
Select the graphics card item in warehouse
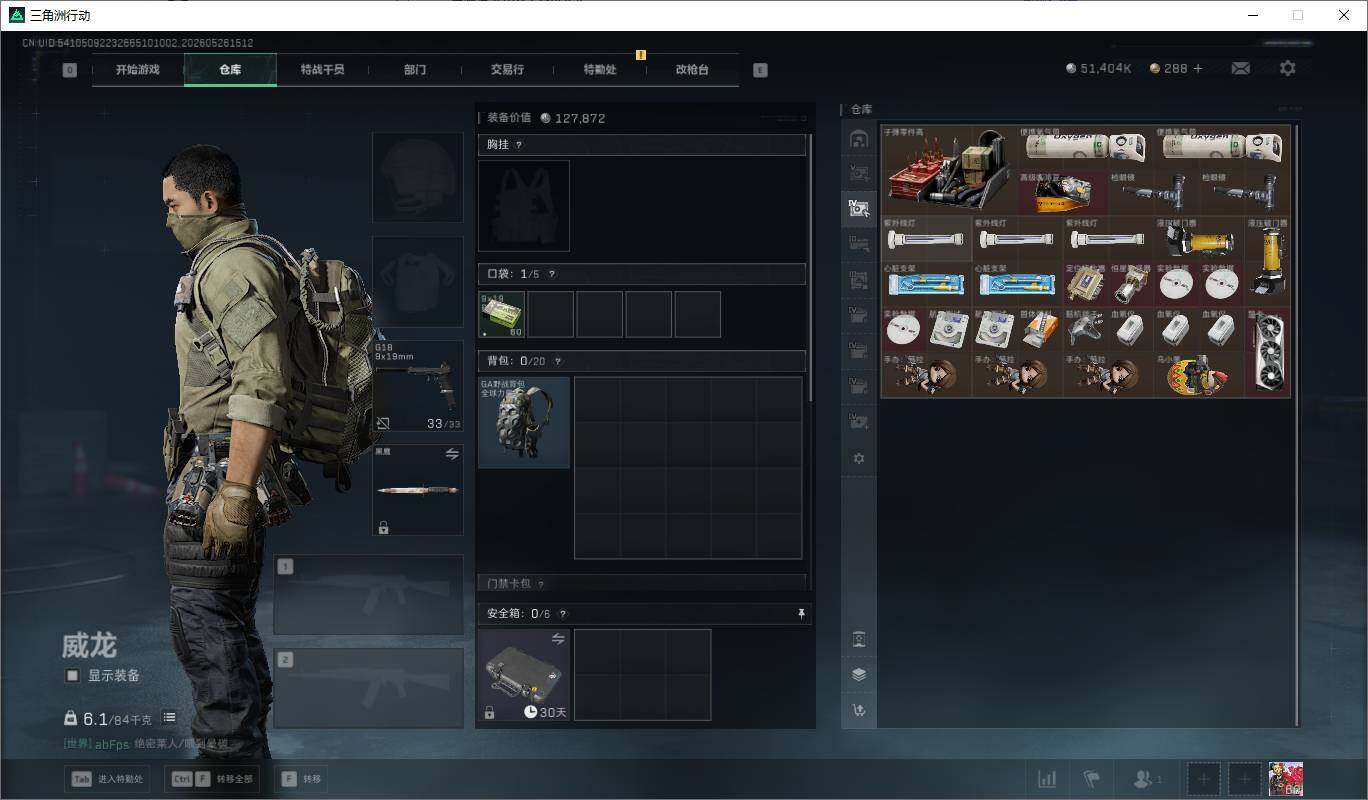[1268, 352]
